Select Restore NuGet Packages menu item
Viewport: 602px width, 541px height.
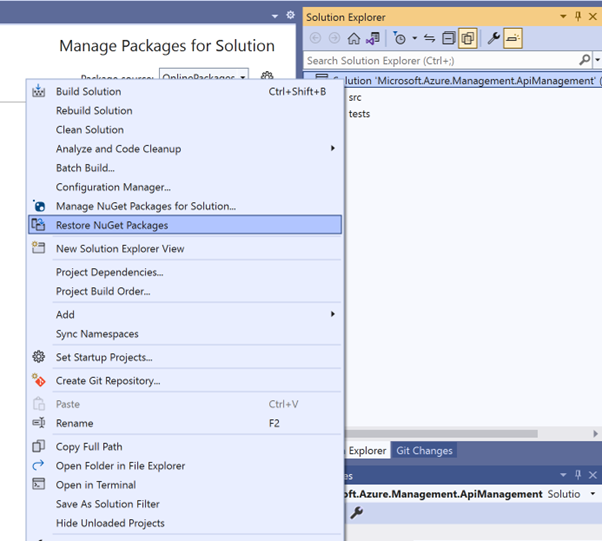pyautogui.click(x=185, y=225)
